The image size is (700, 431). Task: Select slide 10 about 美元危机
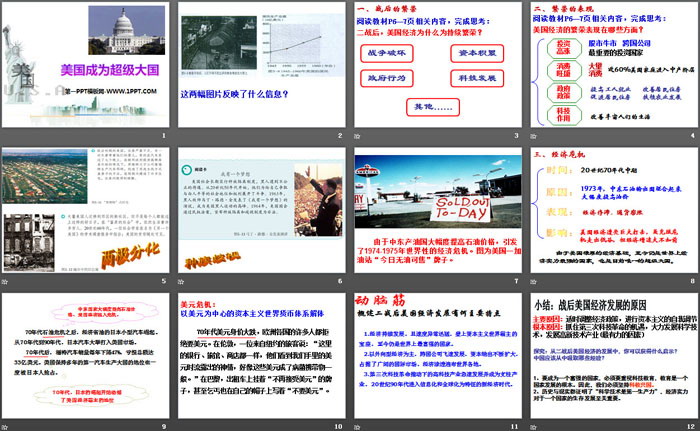262,356
